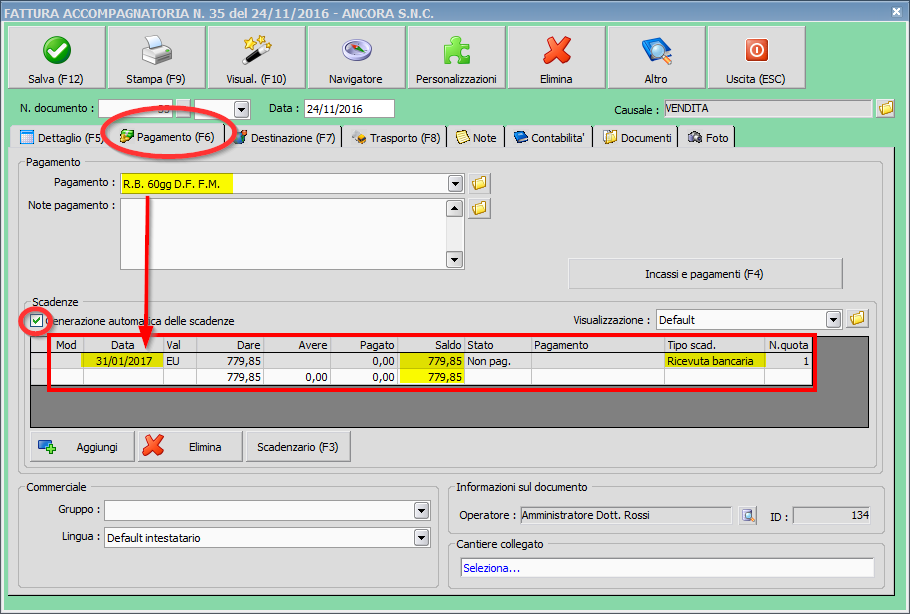Click Note pagamento scrollbar down arrow
910x614 pixels.
454,260
